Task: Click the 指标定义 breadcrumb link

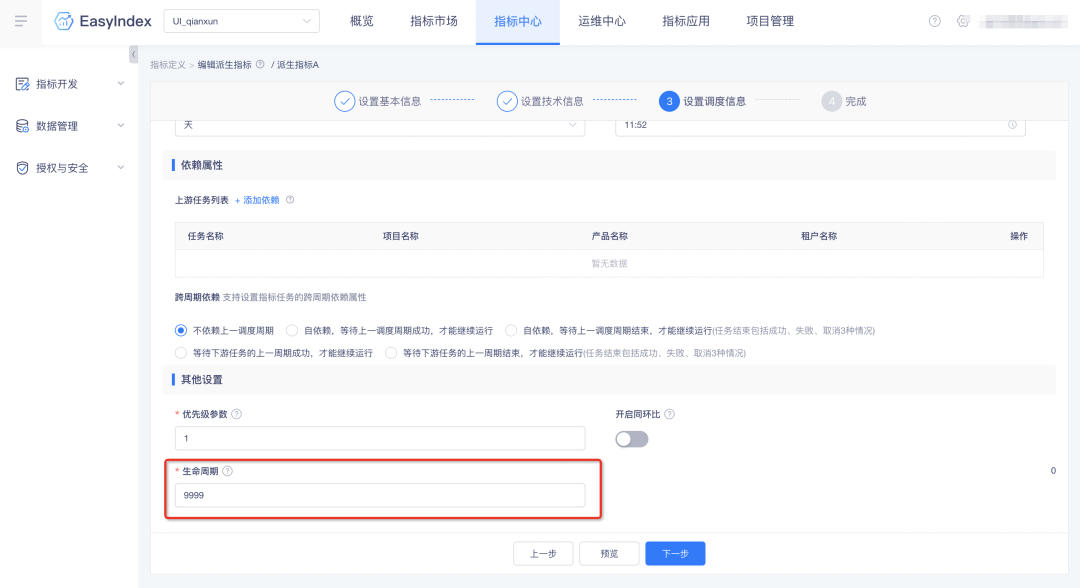Action: click(x=168, y=65)
